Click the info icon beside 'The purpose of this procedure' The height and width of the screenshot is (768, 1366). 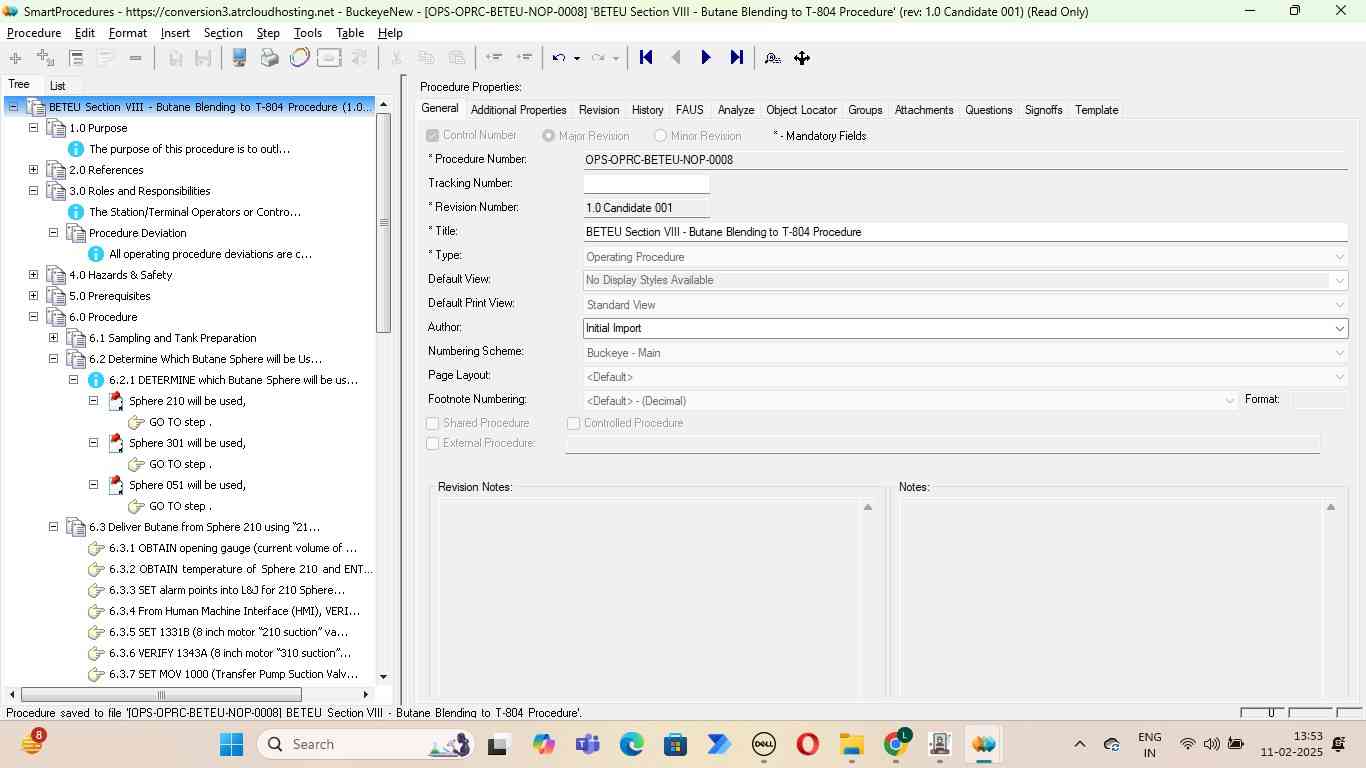coord(76,149)
